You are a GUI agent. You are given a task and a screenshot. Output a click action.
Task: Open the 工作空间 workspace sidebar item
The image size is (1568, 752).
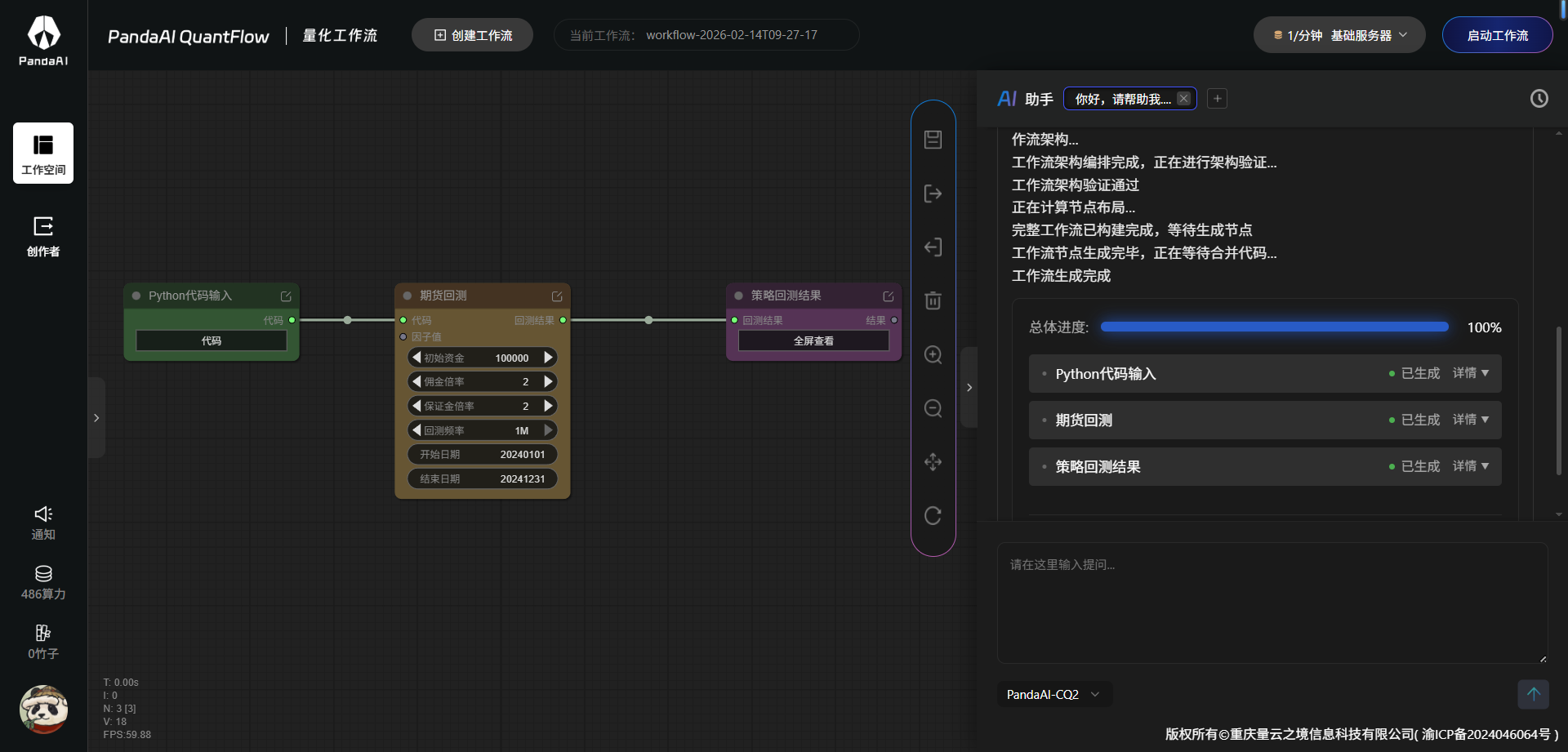pyautogui.click(x=43, y=153)
